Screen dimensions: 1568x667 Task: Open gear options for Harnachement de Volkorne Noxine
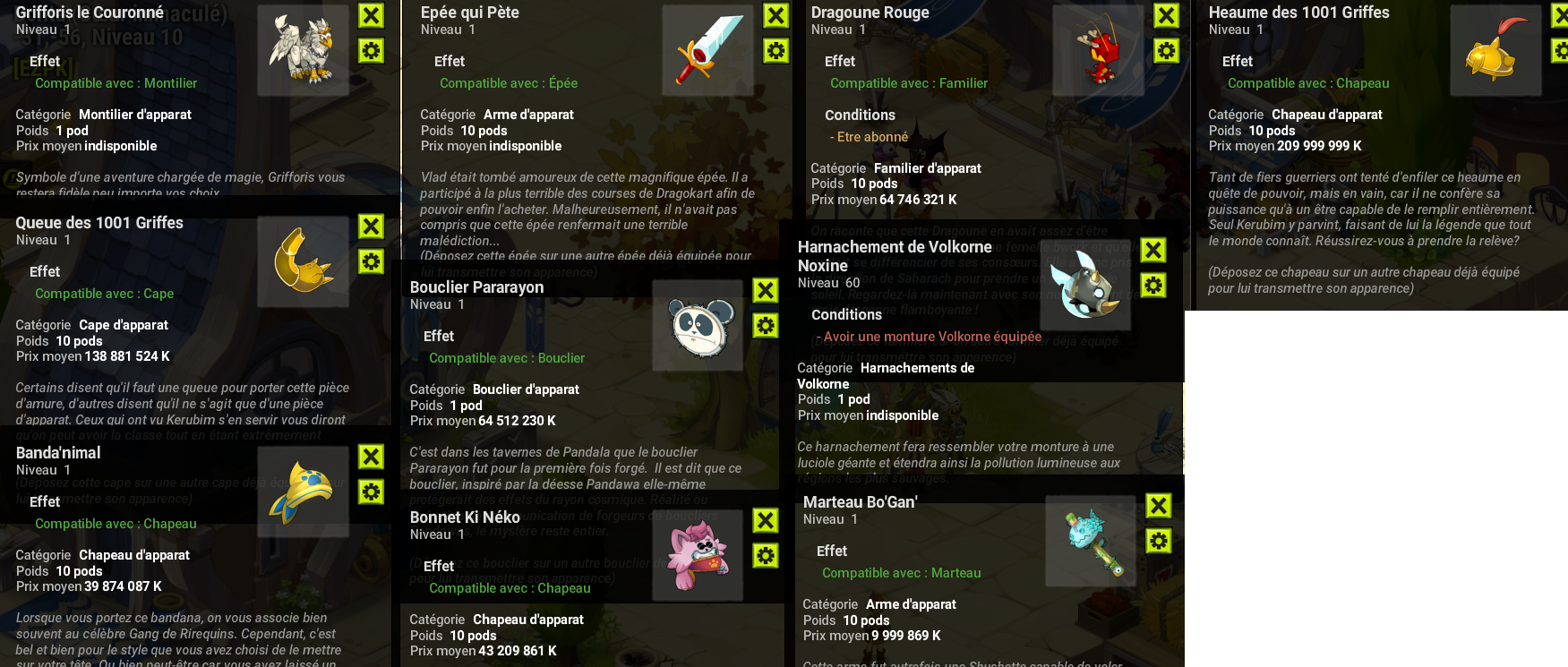click(x=1153, y=286)
